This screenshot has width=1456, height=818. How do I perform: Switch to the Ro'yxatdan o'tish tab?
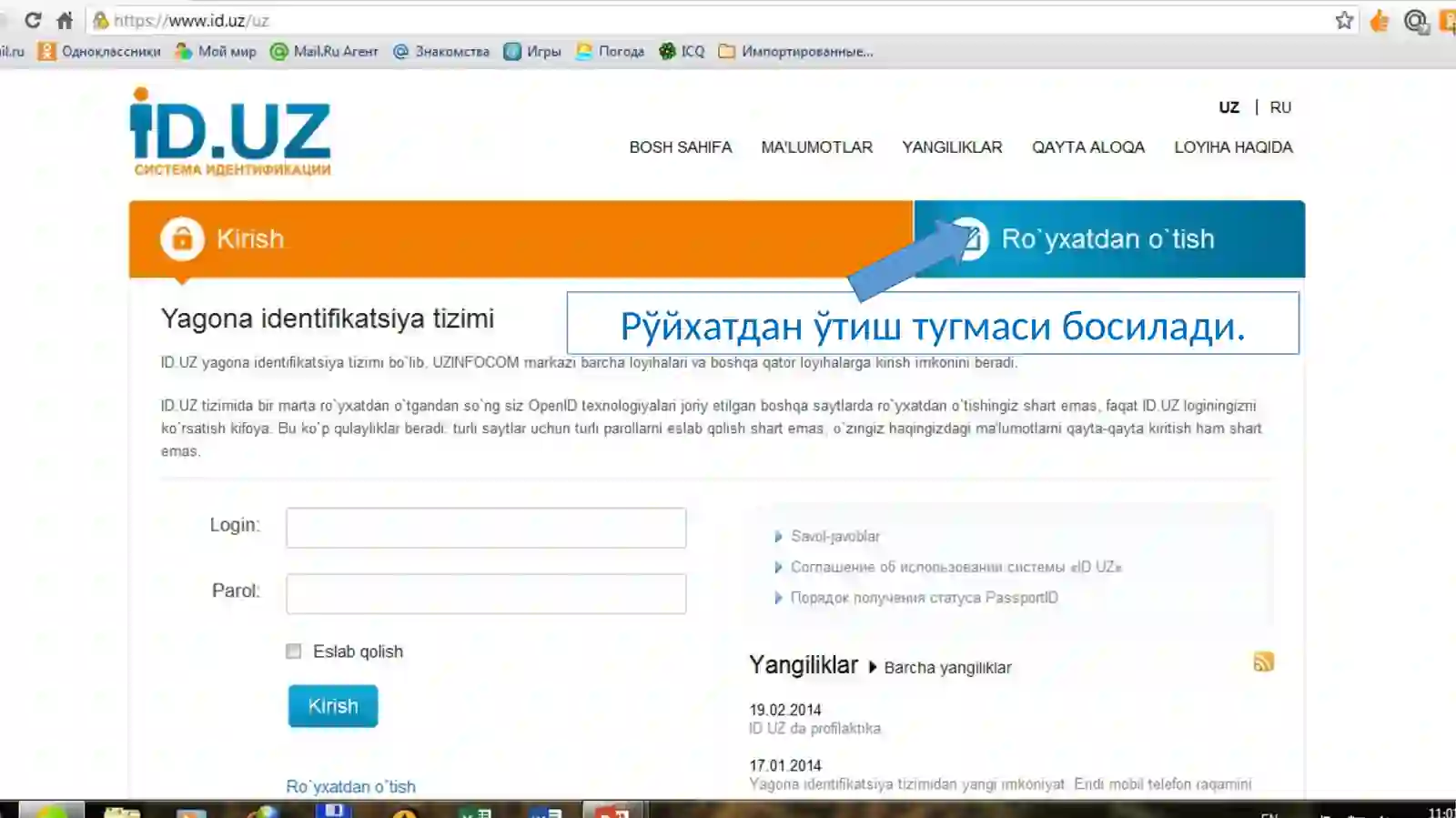pyautogui.click(x=1107, y=239)
